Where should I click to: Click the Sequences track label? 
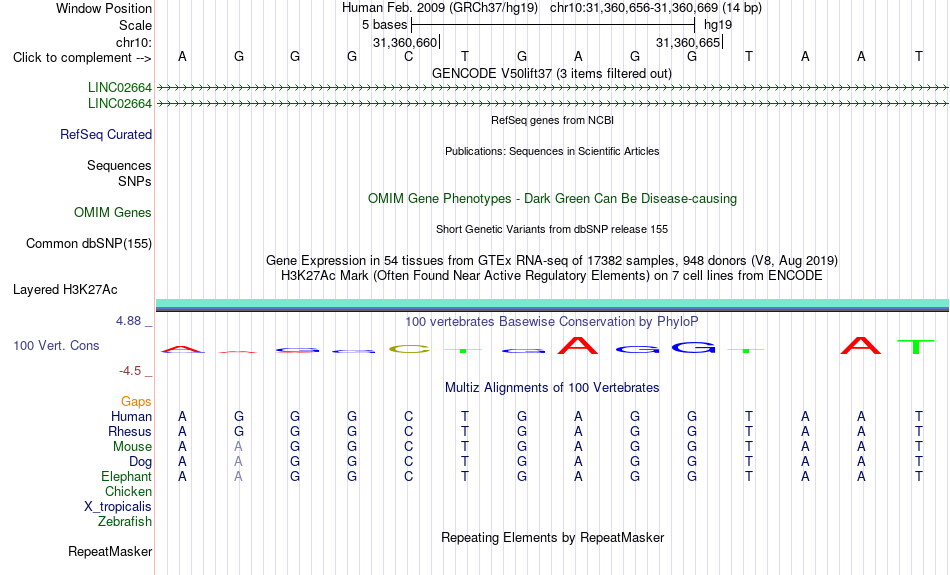(x=119, y=165)
